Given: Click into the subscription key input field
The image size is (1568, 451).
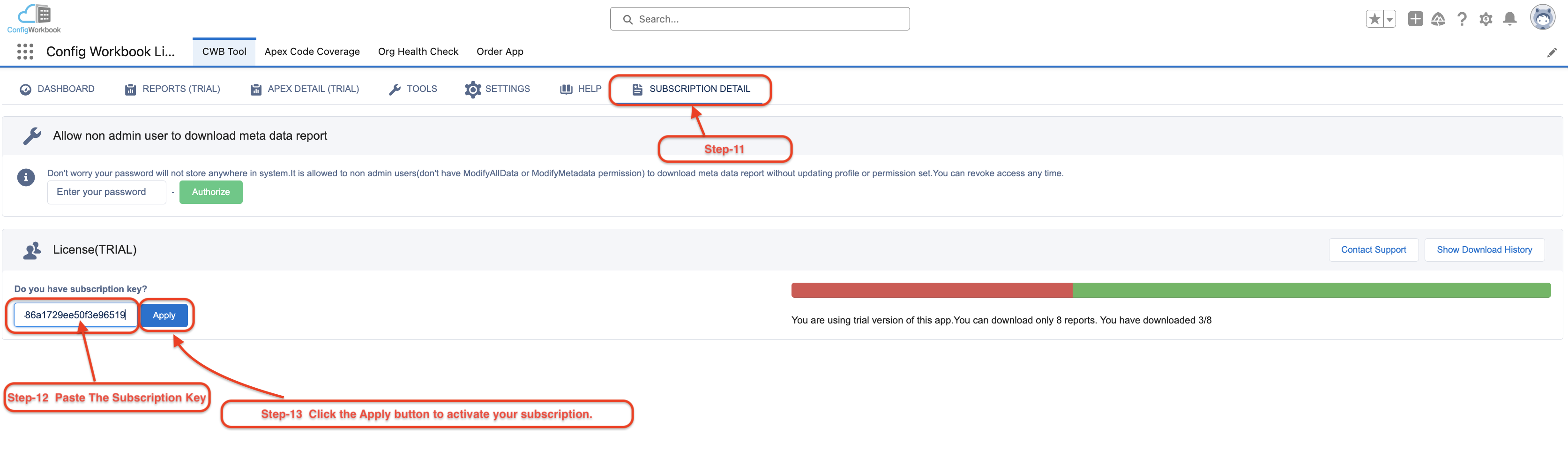Looking at the screenshot, I should pyautogui.click(x=75, y=315).
